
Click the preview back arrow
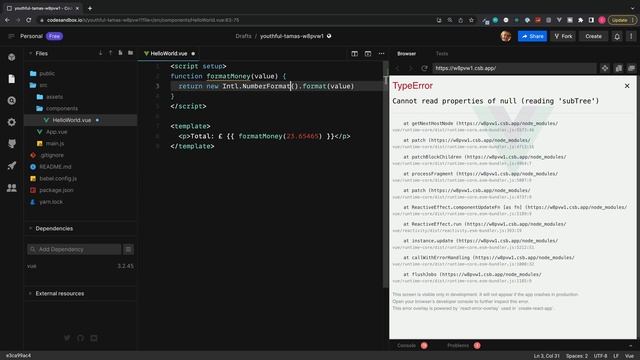point(397,68)
